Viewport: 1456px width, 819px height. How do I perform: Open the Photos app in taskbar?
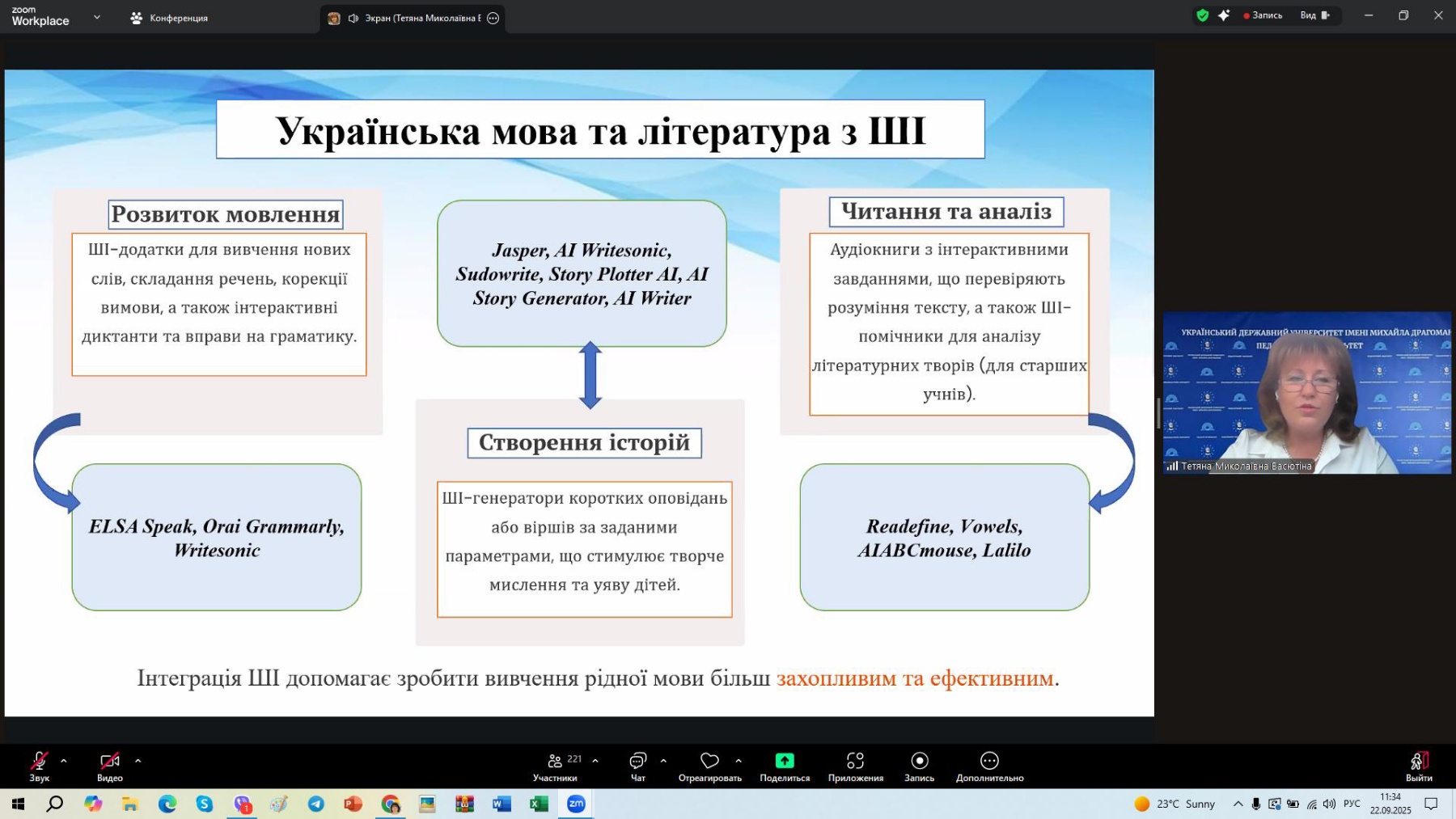click(427, 804)
